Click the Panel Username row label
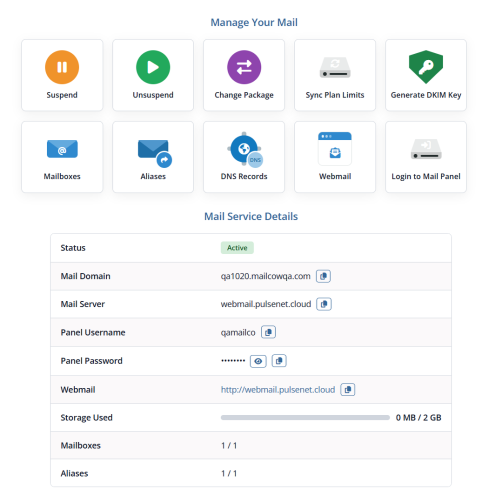Viewport: 502px width, 502px height. click(93, 332)
